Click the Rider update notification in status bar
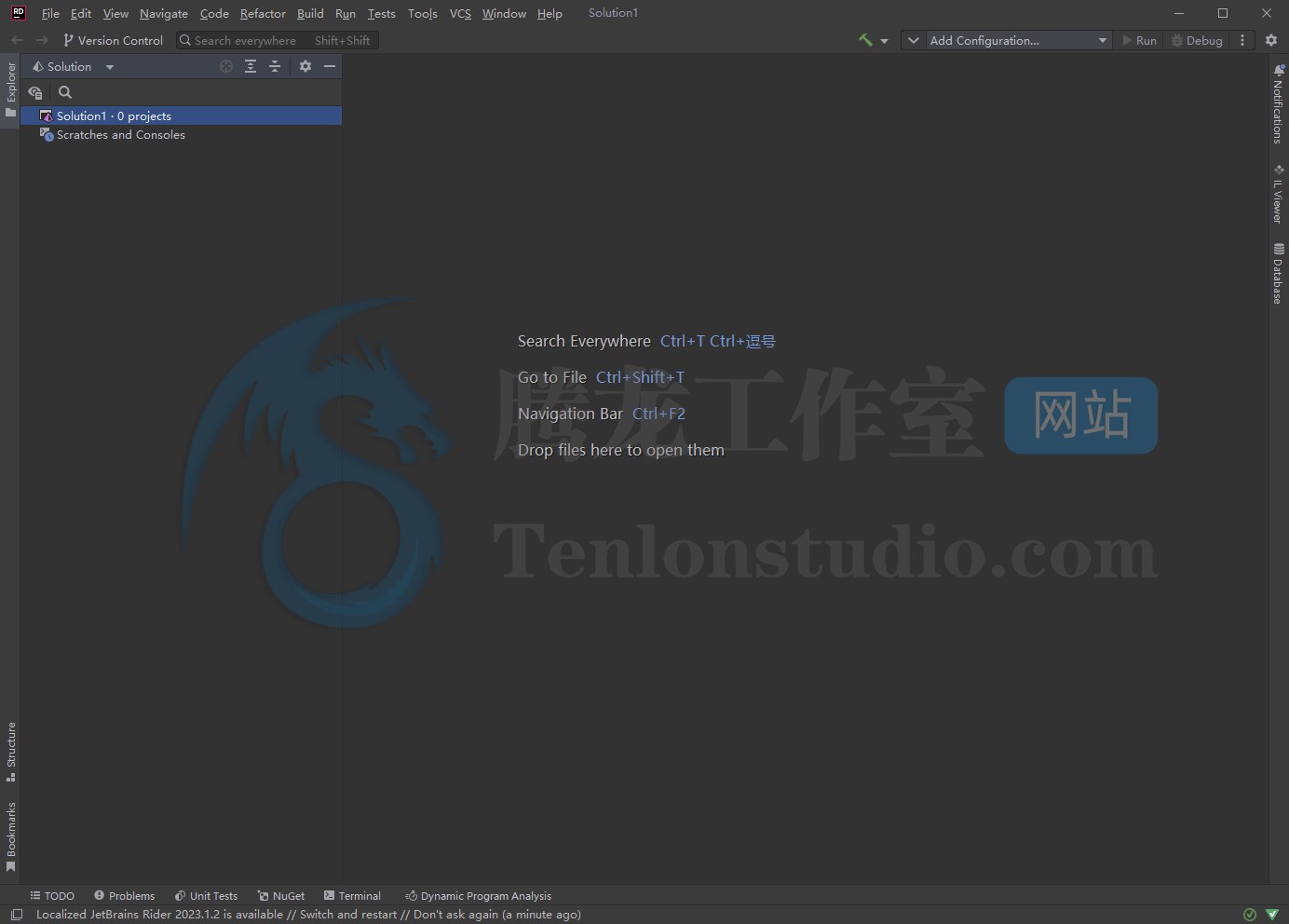Image resolution: width=1289 pixels, height=924 pixels. point(308,915)
